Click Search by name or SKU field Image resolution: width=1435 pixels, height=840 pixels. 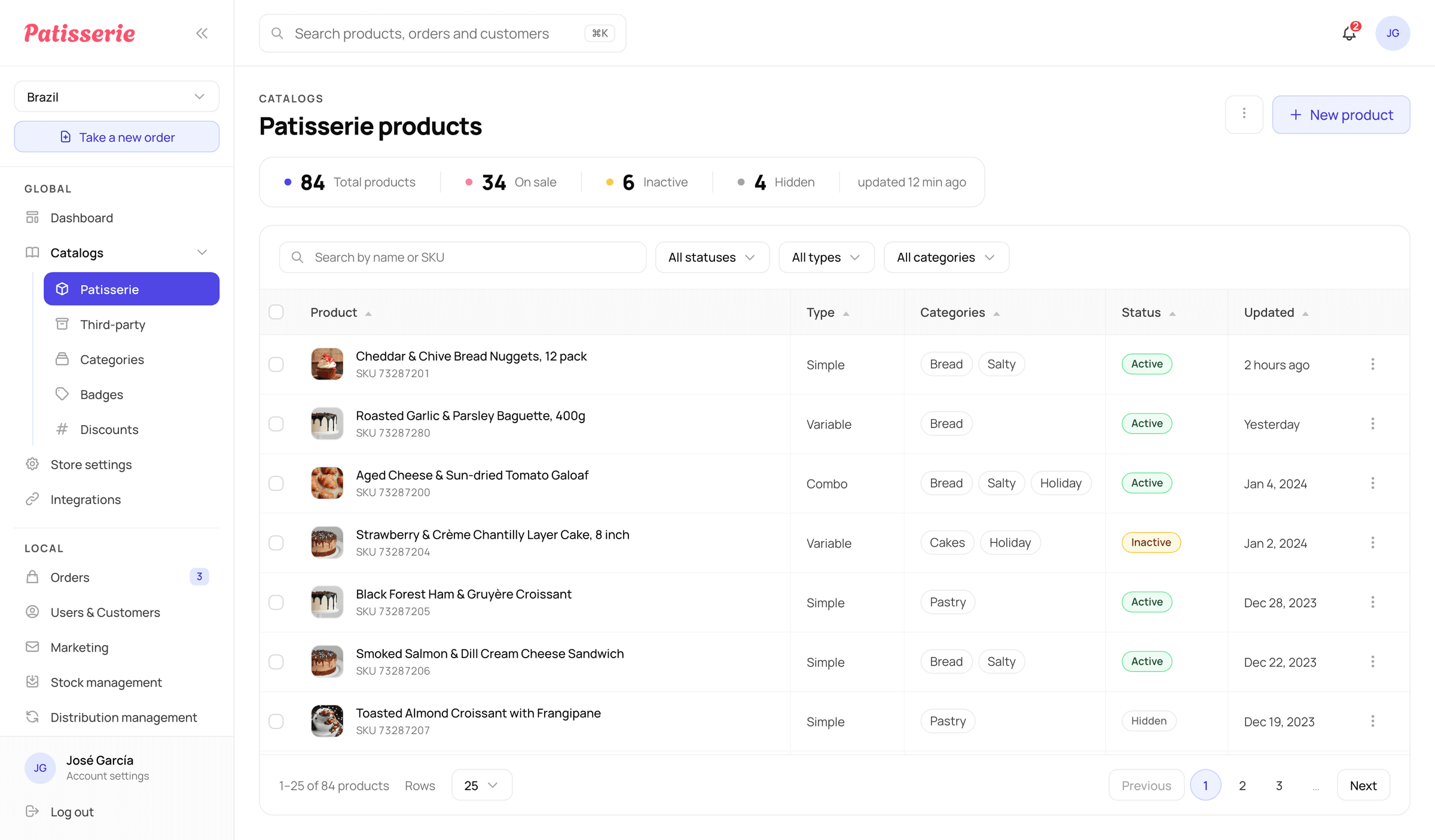[463, 257]
